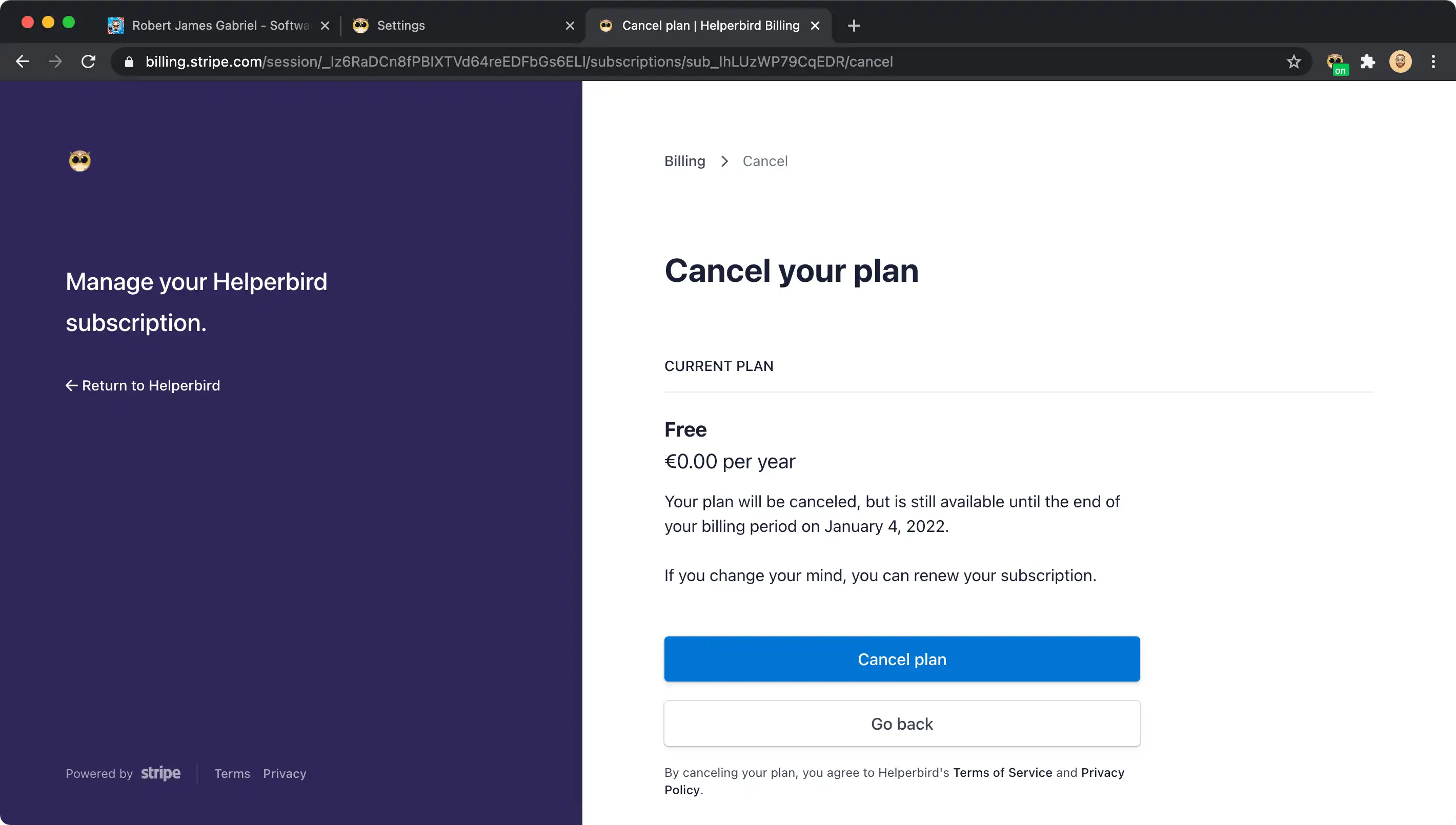Click the Go back button
The image size is (1456, 825).
point(902,724)
